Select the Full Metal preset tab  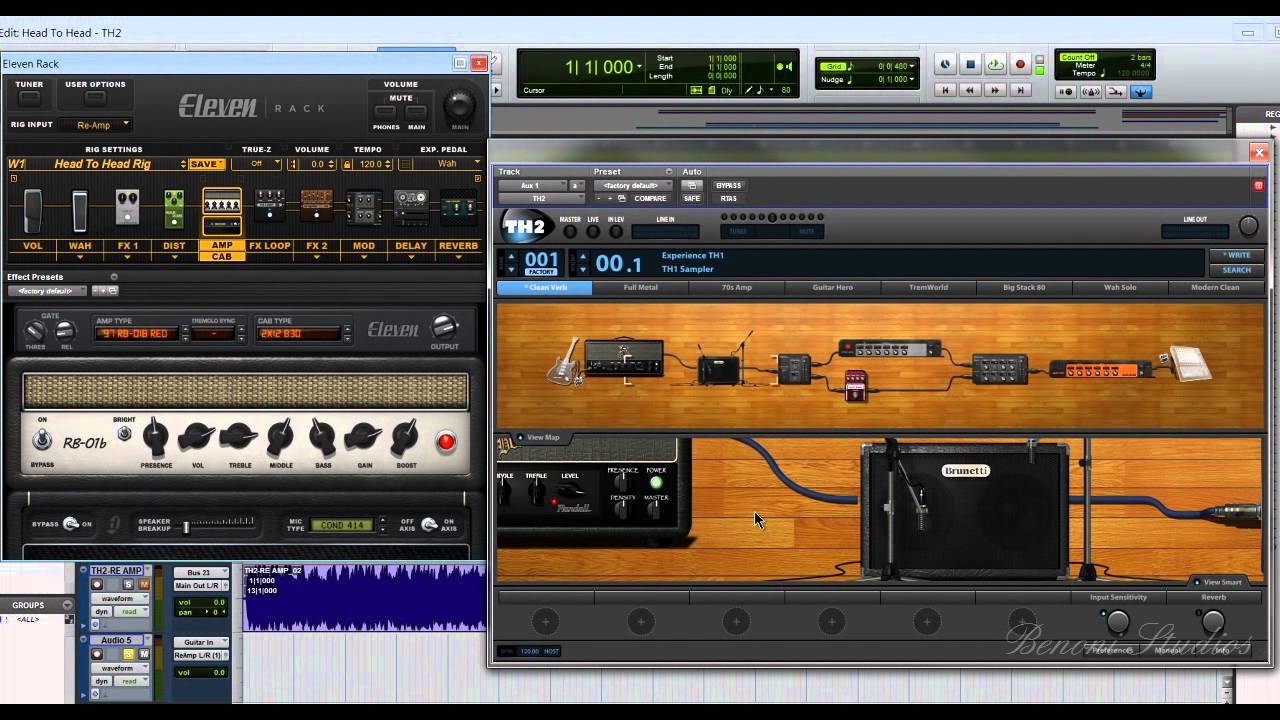tap(640, 288)
